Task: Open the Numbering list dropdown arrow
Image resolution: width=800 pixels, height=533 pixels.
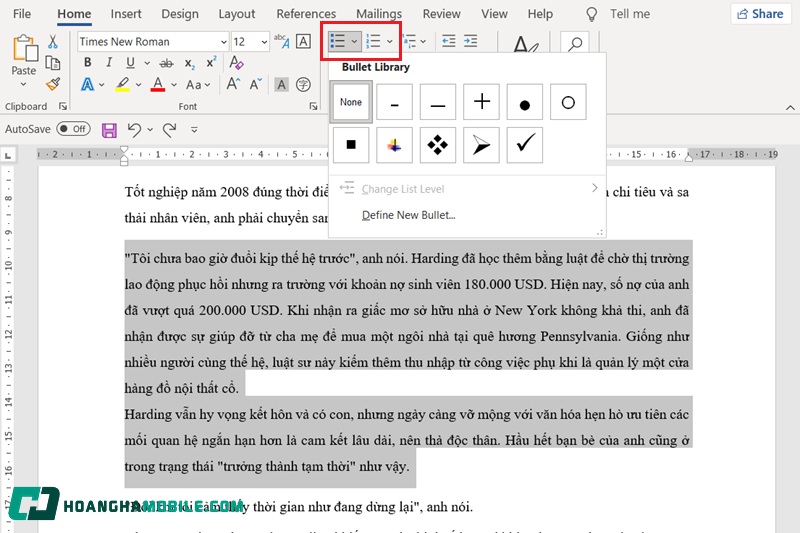Action: (390, 42)
